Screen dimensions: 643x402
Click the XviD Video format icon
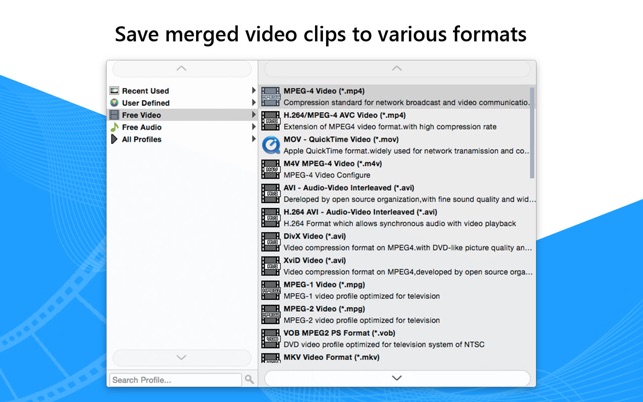click(271, 266)
